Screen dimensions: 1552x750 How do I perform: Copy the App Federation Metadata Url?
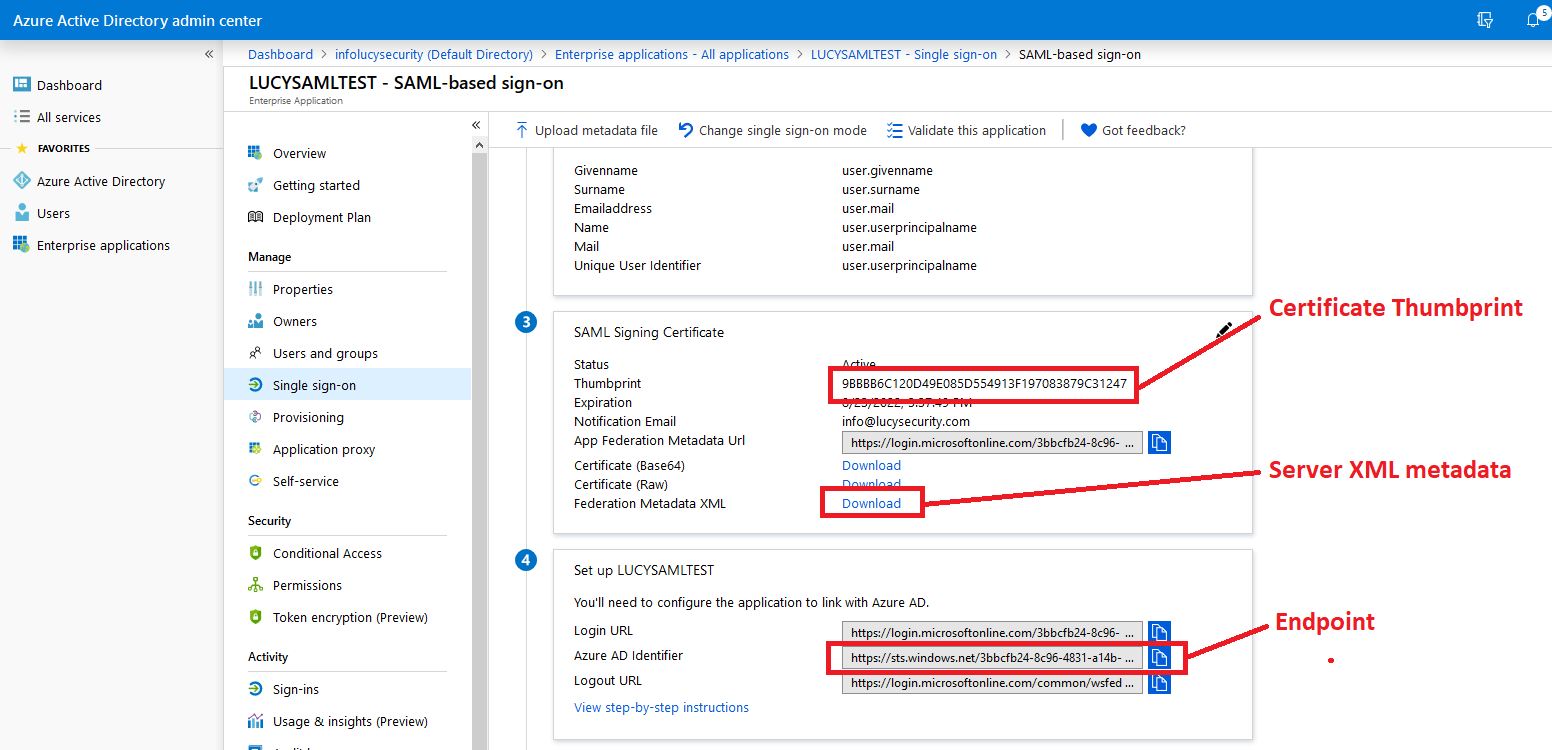coord(1159,442)
